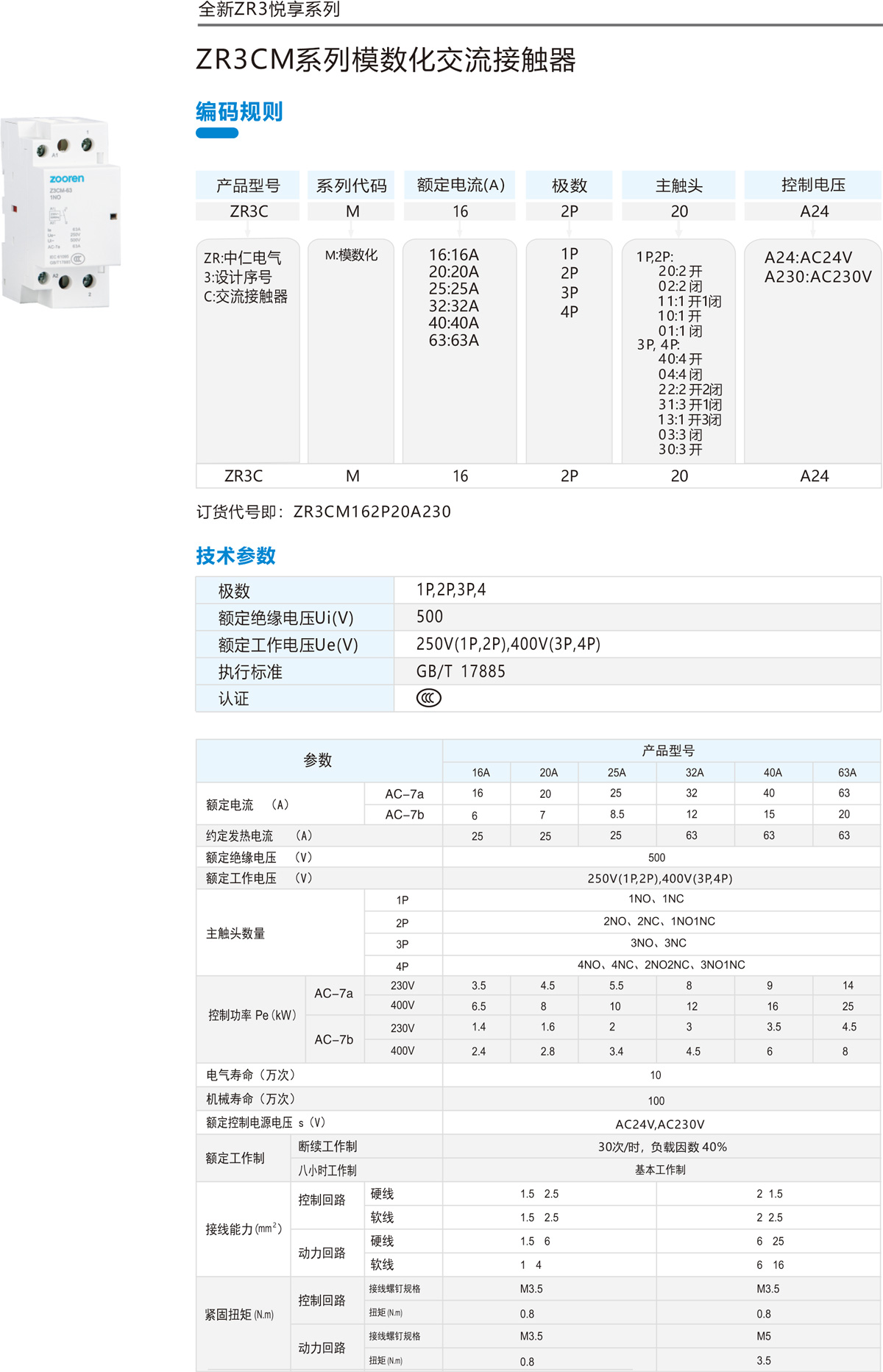Select the 32A model column header

[695, 772]
